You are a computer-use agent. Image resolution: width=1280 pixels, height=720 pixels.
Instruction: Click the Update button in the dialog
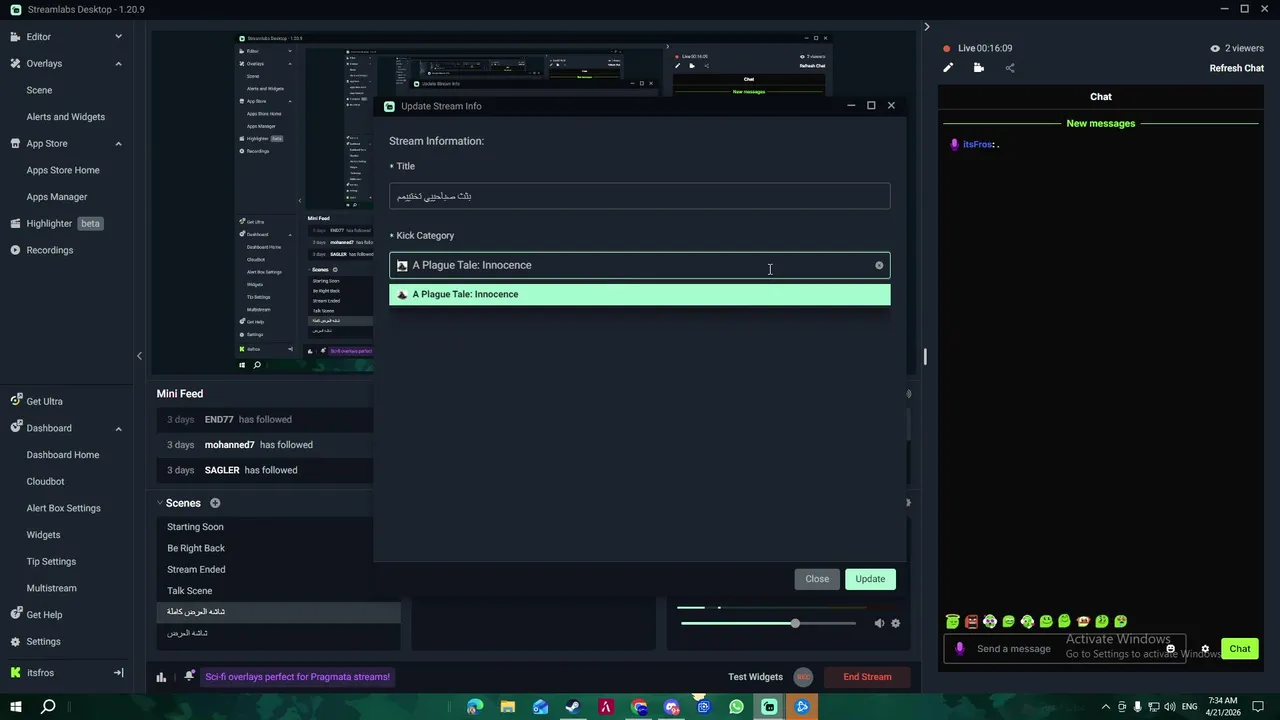pos(870,579)
